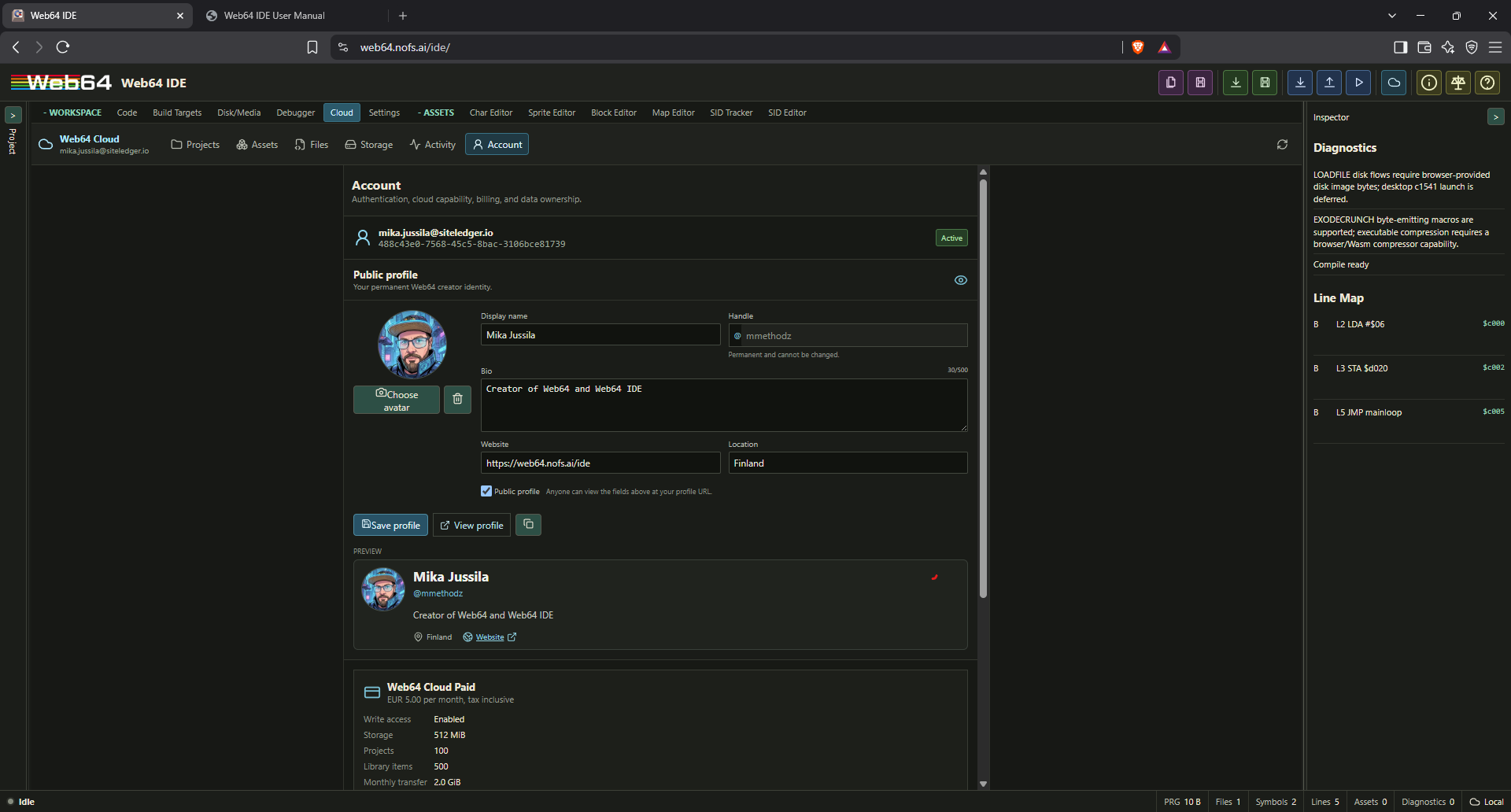The image size is (1511, 812).
Task: Open the browser tab search dropdown
Action: (1391, 16)
